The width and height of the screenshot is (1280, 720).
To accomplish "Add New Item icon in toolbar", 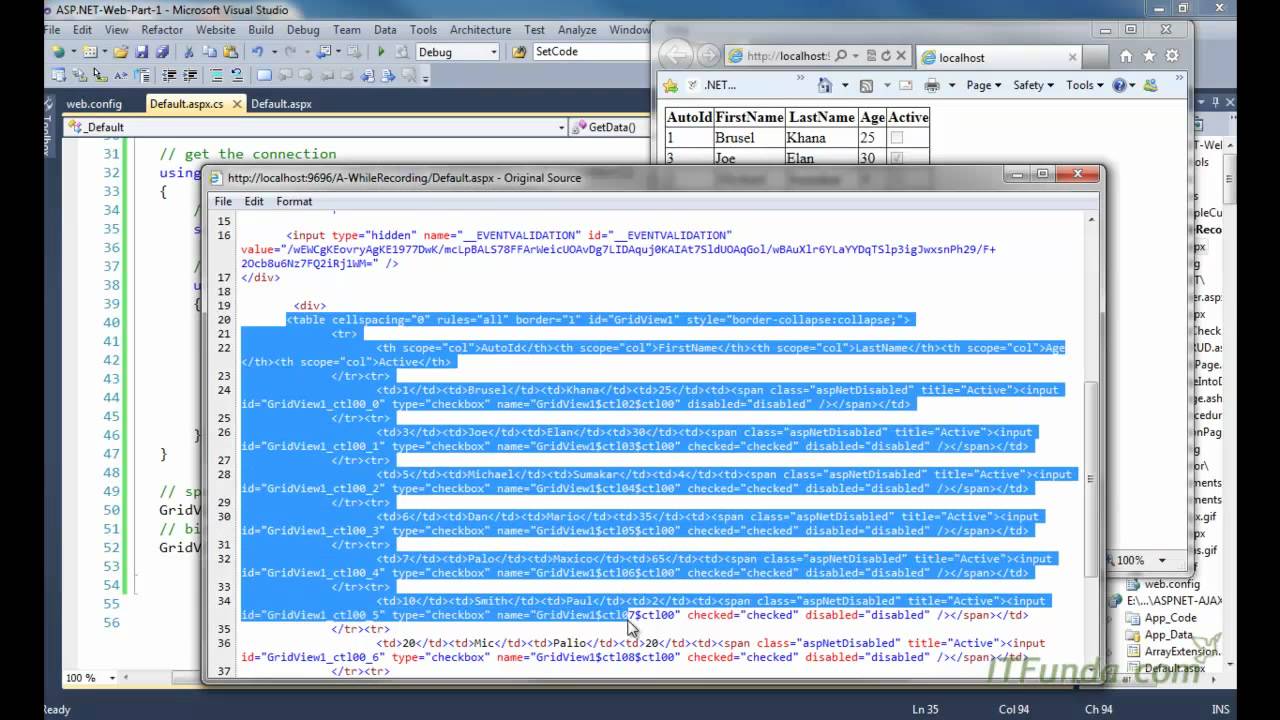I will pos(90,52).
